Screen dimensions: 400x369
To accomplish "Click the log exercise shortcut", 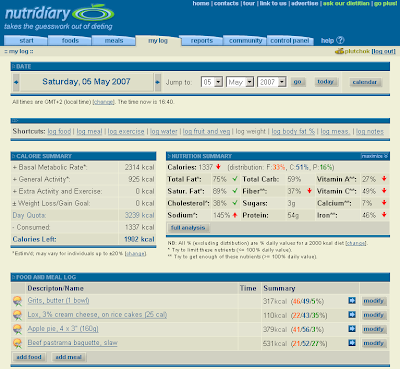I will point(126,131).
